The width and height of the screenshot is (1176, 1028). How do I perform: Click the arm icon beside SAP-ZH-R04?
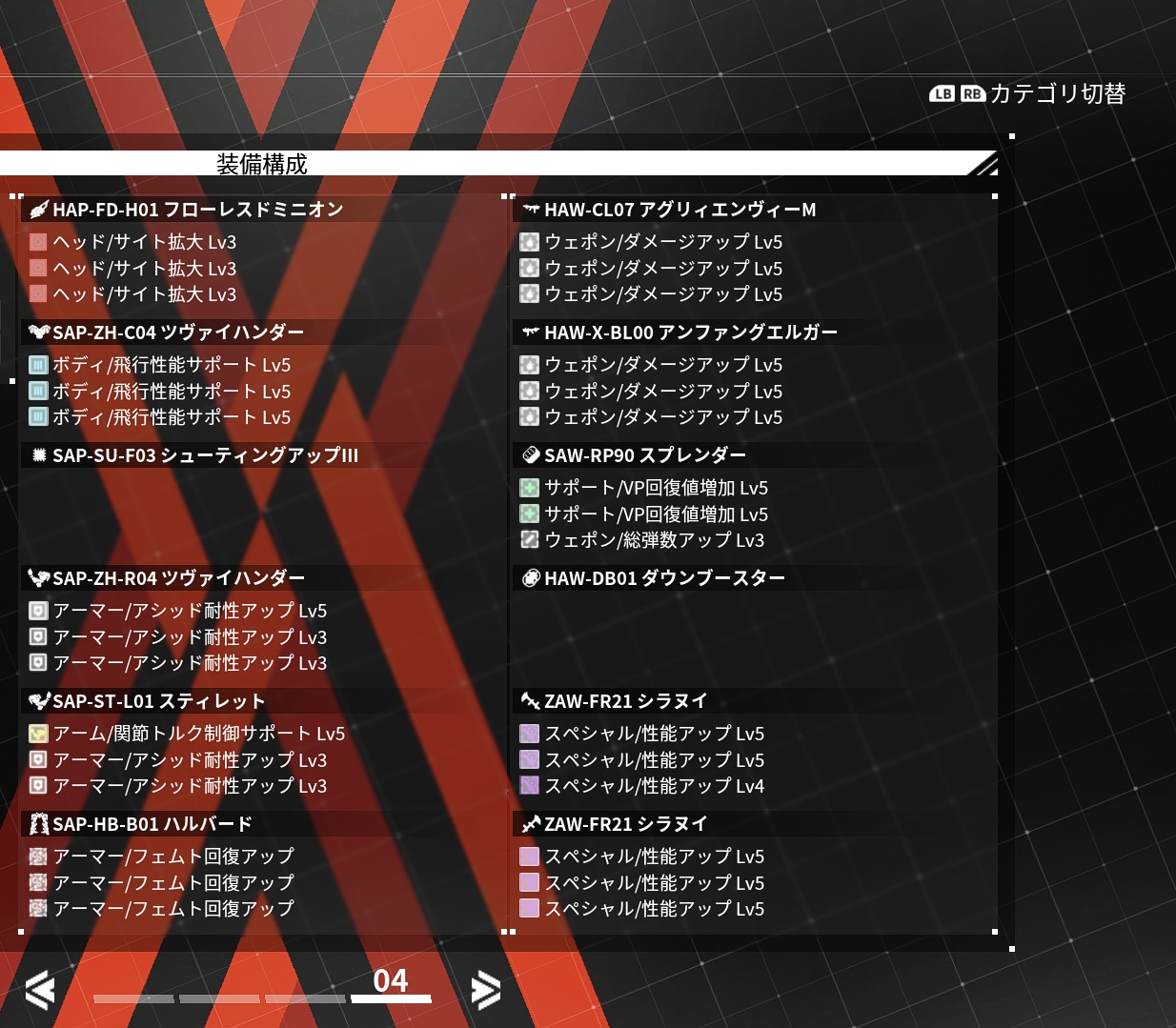(39, 578)
